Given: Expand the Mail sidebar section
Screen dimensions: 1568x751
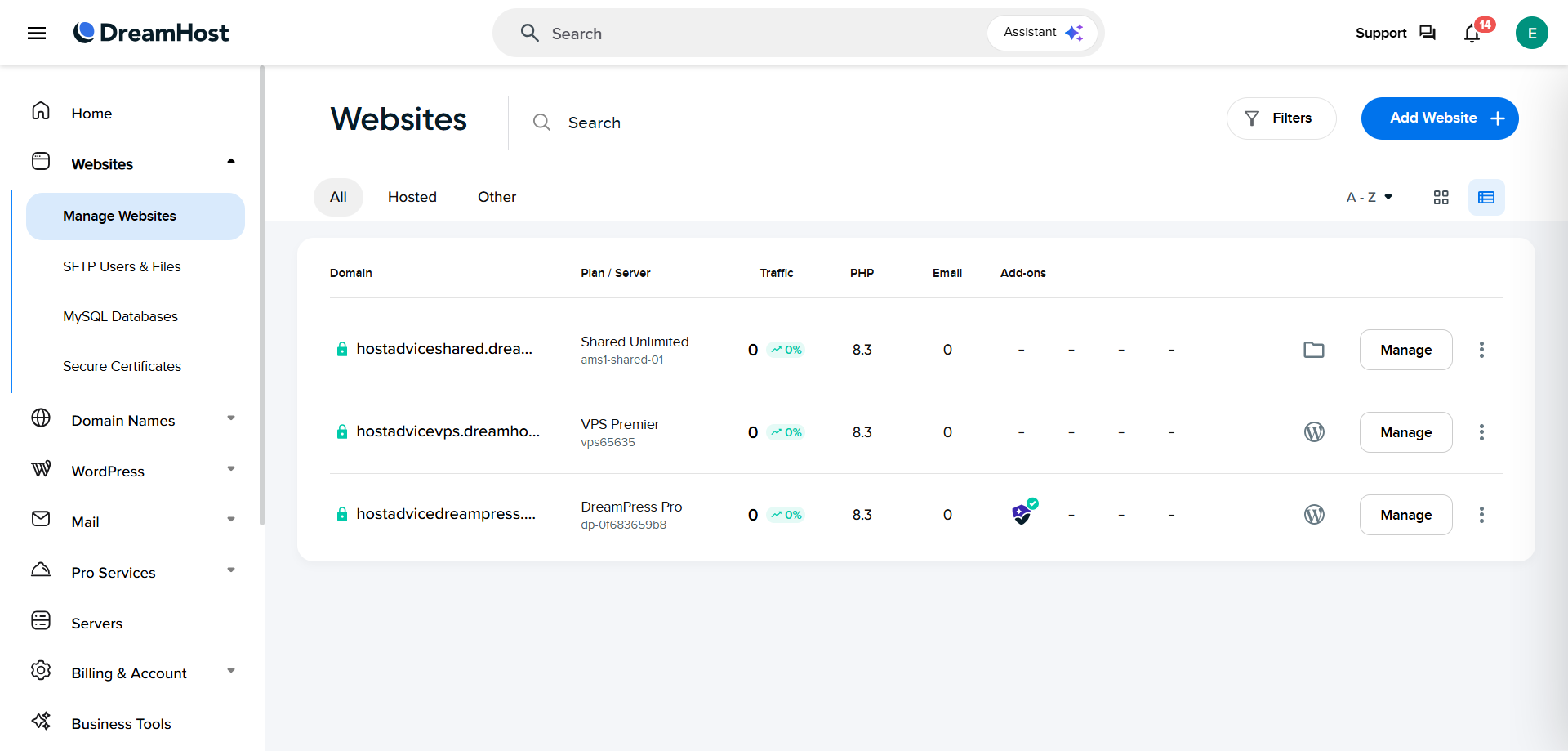Looking at the screenshot, I should tap(231, 520).
